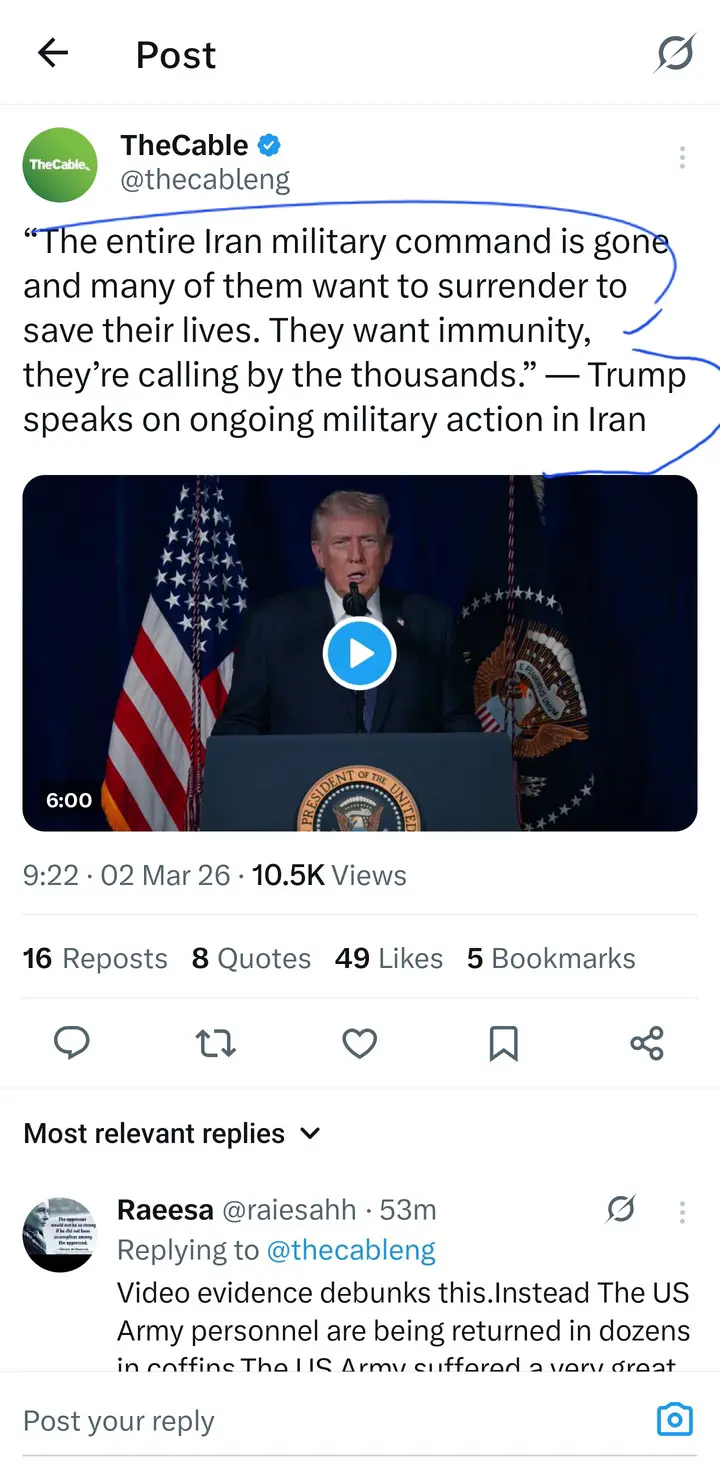Tap the reply speech bubble icon

pyautogui.click(x=71, y=1044)
